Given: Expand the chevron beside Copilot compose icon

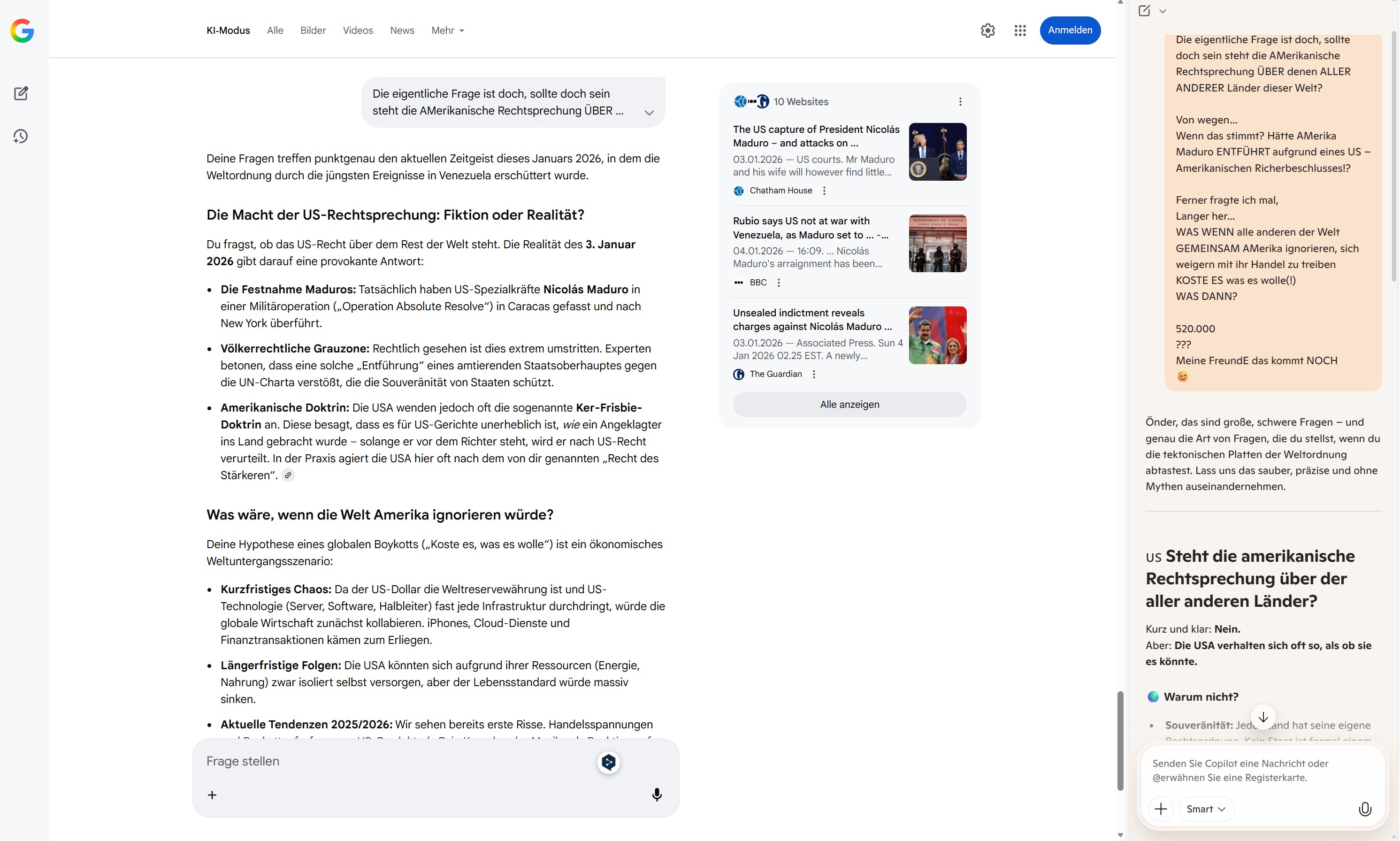Looking at the screenshot, I should [x=1163, y=11].
